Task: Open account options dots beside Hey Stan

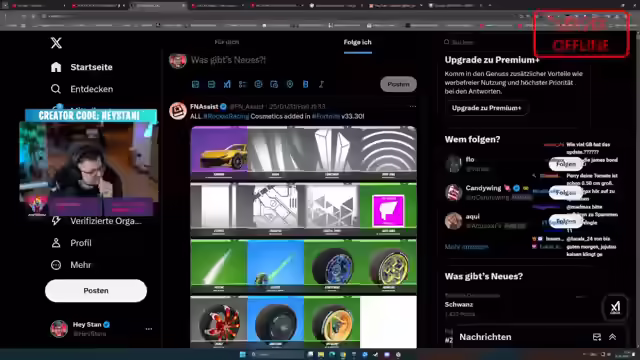Action: pos(149,329)
